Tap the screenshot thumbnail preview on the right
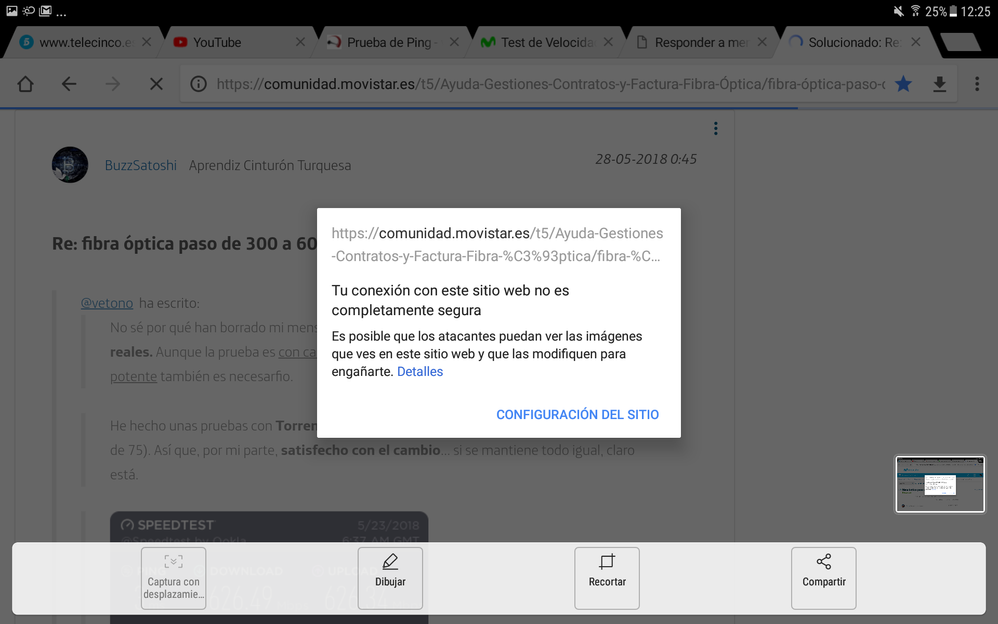 click(x=939, y=484)
